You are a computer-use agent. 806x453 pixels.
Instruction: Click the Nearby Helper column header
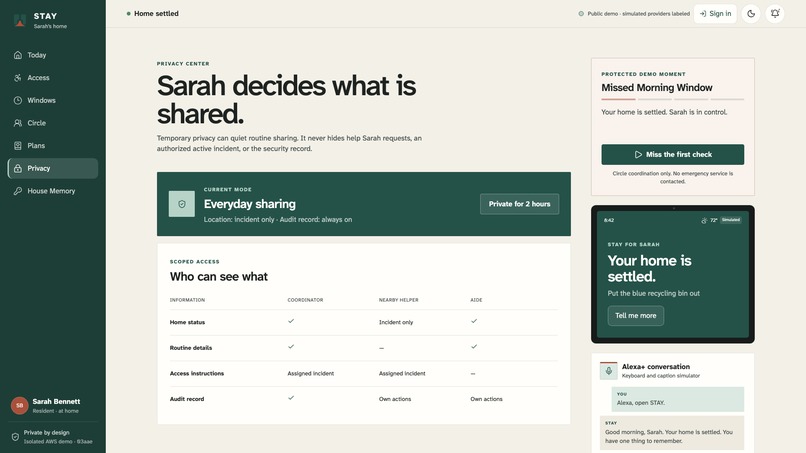[398, 300]
